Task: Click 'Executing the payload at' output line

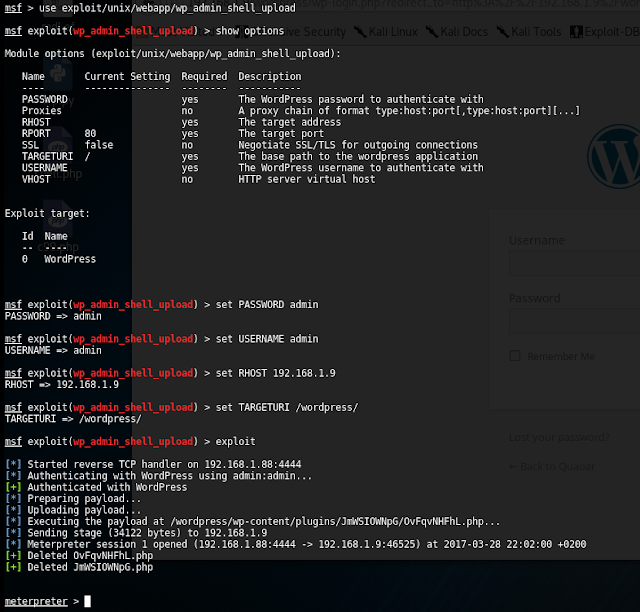Action: click(253, 521)
